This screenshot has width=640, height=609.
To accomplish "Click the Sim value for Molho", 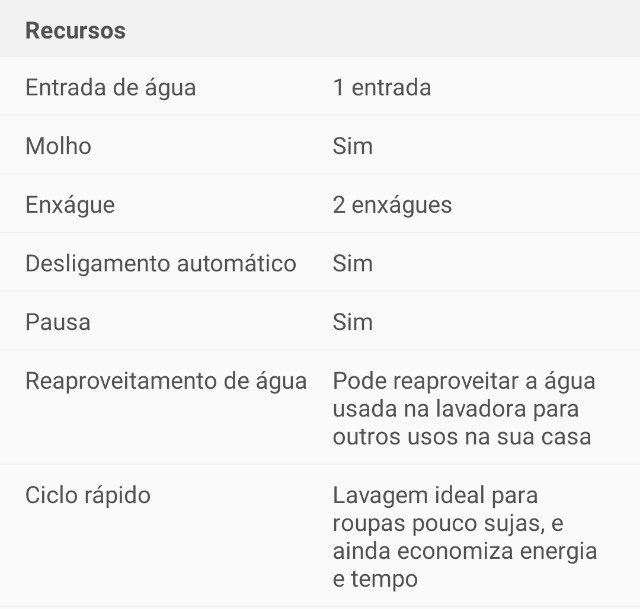I will [353, 146].
